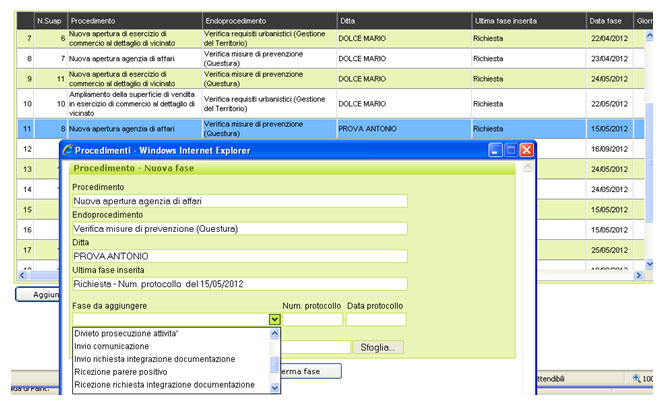This screenshot has height=411, width=670.
Task: Click the Sfoglia... browse button
Action: click(378, 347)
